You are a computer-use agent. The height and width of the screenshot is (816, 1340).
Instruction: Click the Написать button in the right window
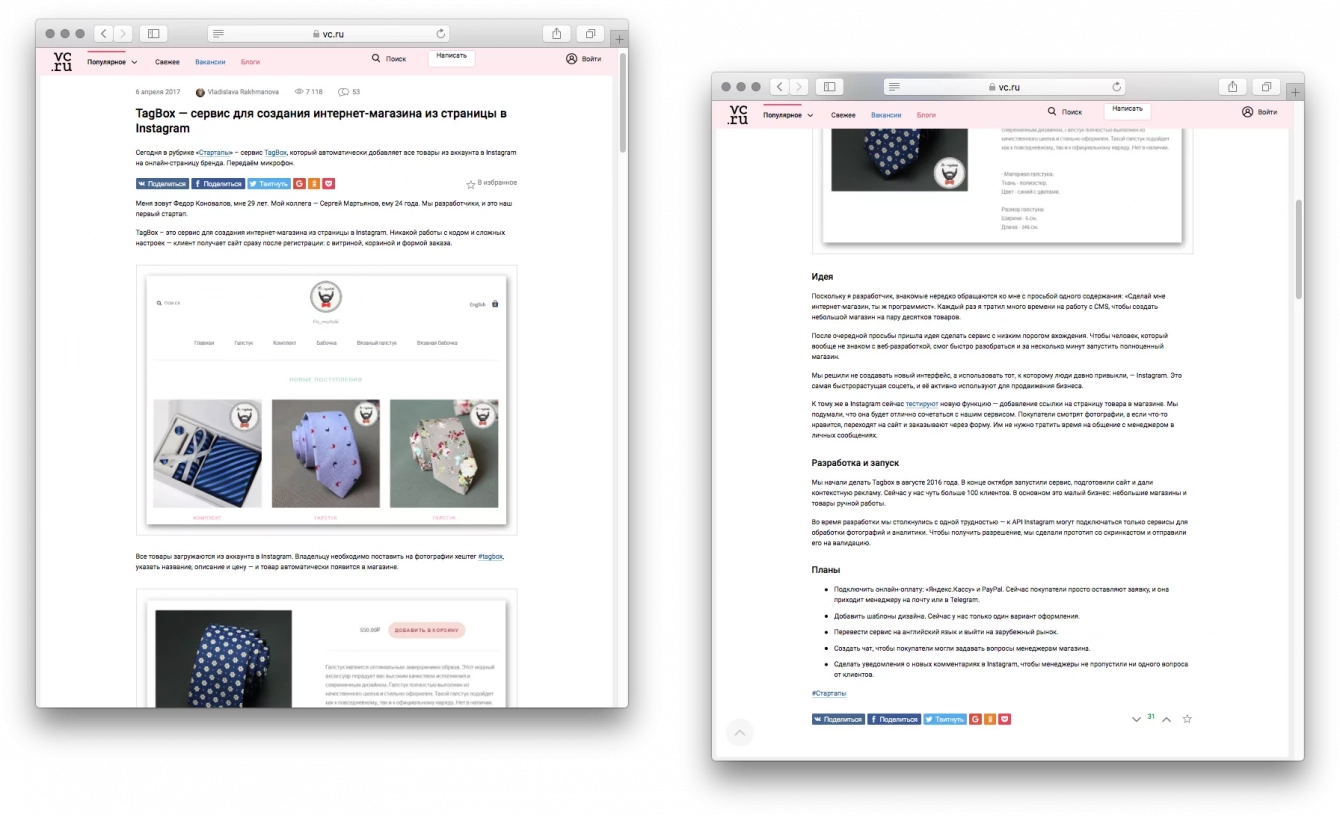(x=1127, y=110)
